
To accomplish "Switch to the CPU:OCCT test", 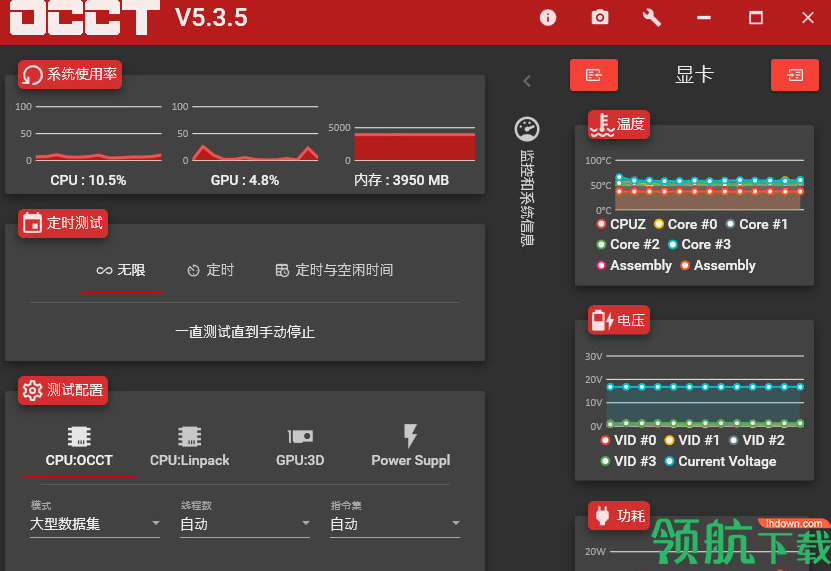I will click(79, 447).
